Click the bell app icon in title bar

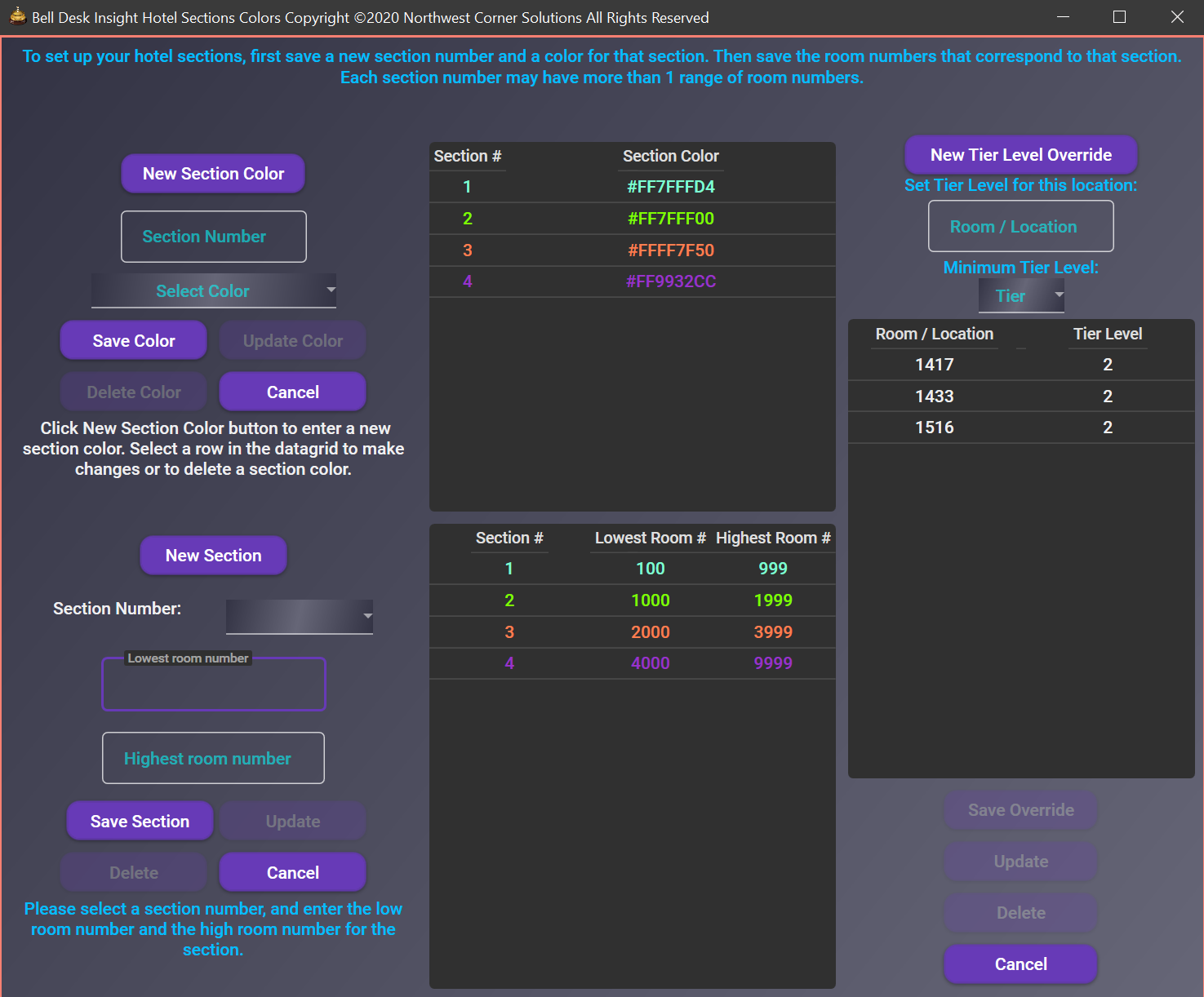click(17, 16)
